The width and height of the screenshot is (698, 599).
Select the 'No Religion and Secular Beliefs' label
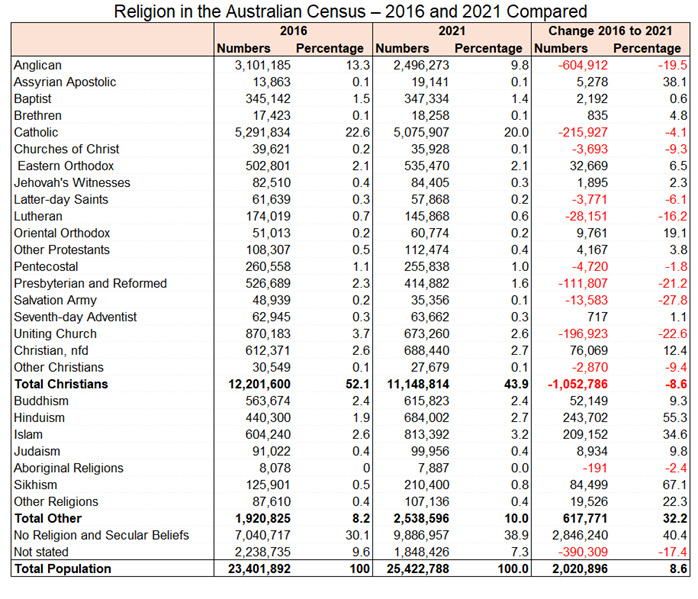pos(101,535)
